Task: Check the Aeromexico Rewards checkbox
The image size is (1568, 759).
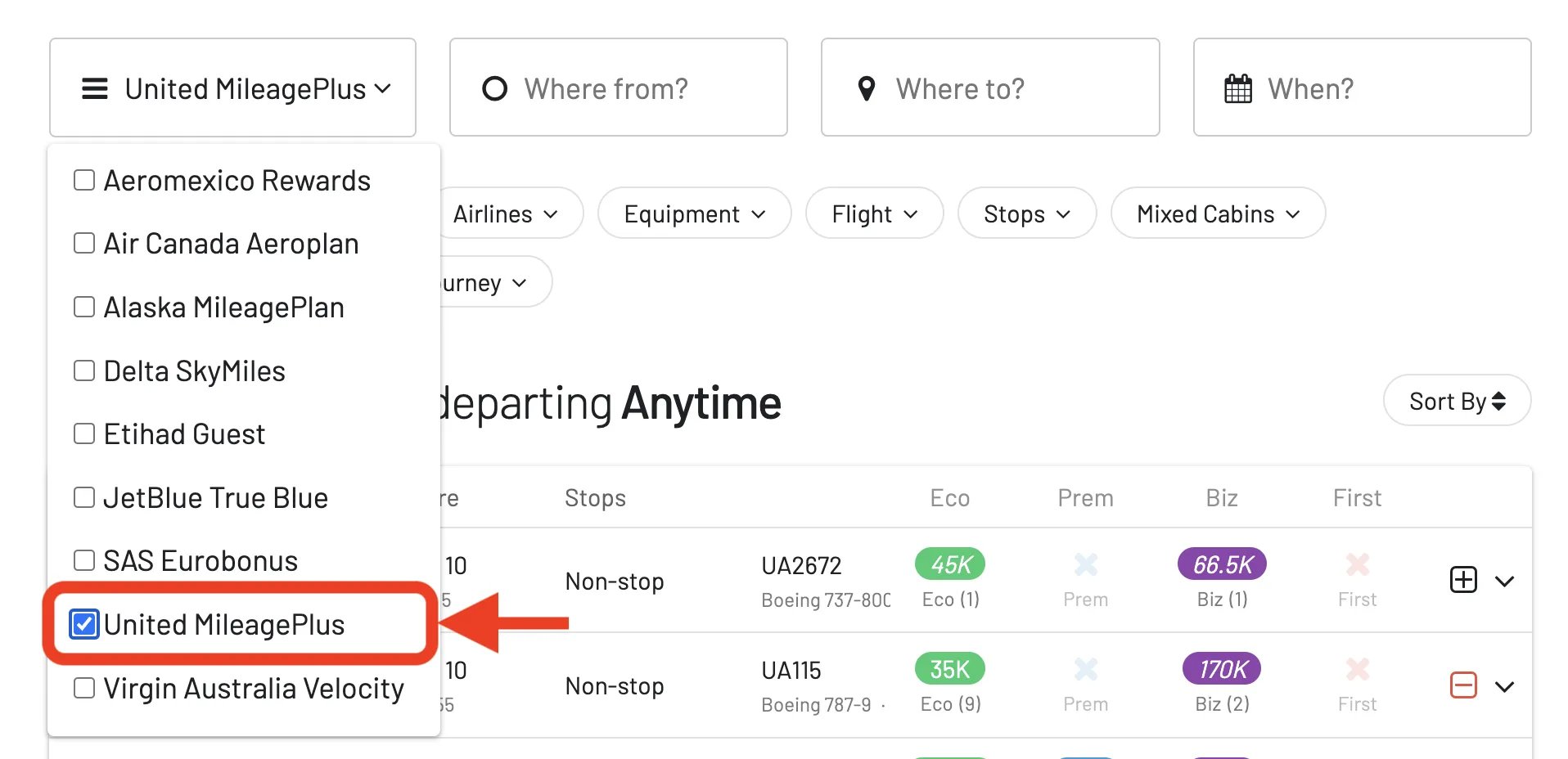Action: tap(84, 180)
